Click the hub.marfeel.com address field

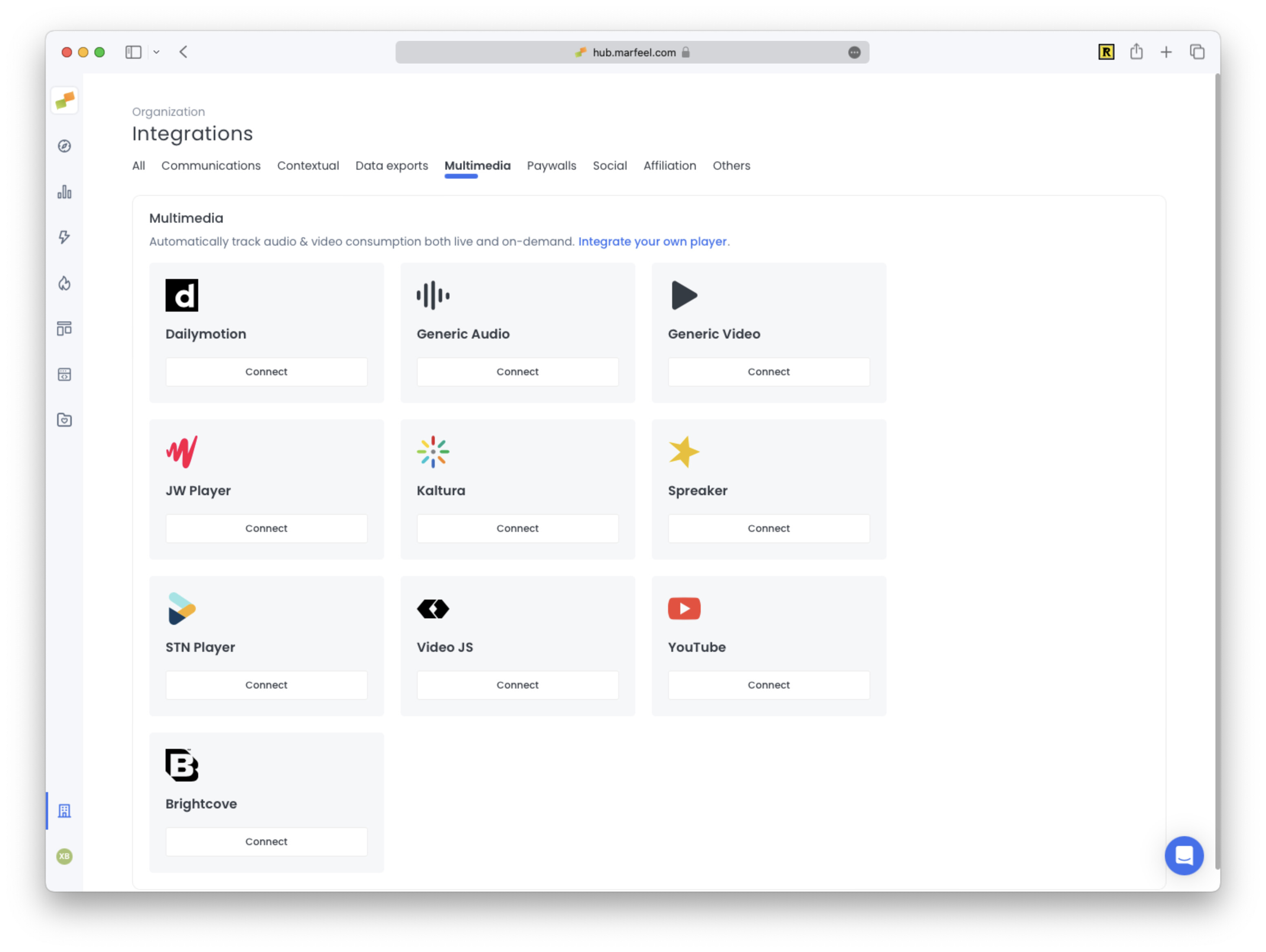coord(633,52)
